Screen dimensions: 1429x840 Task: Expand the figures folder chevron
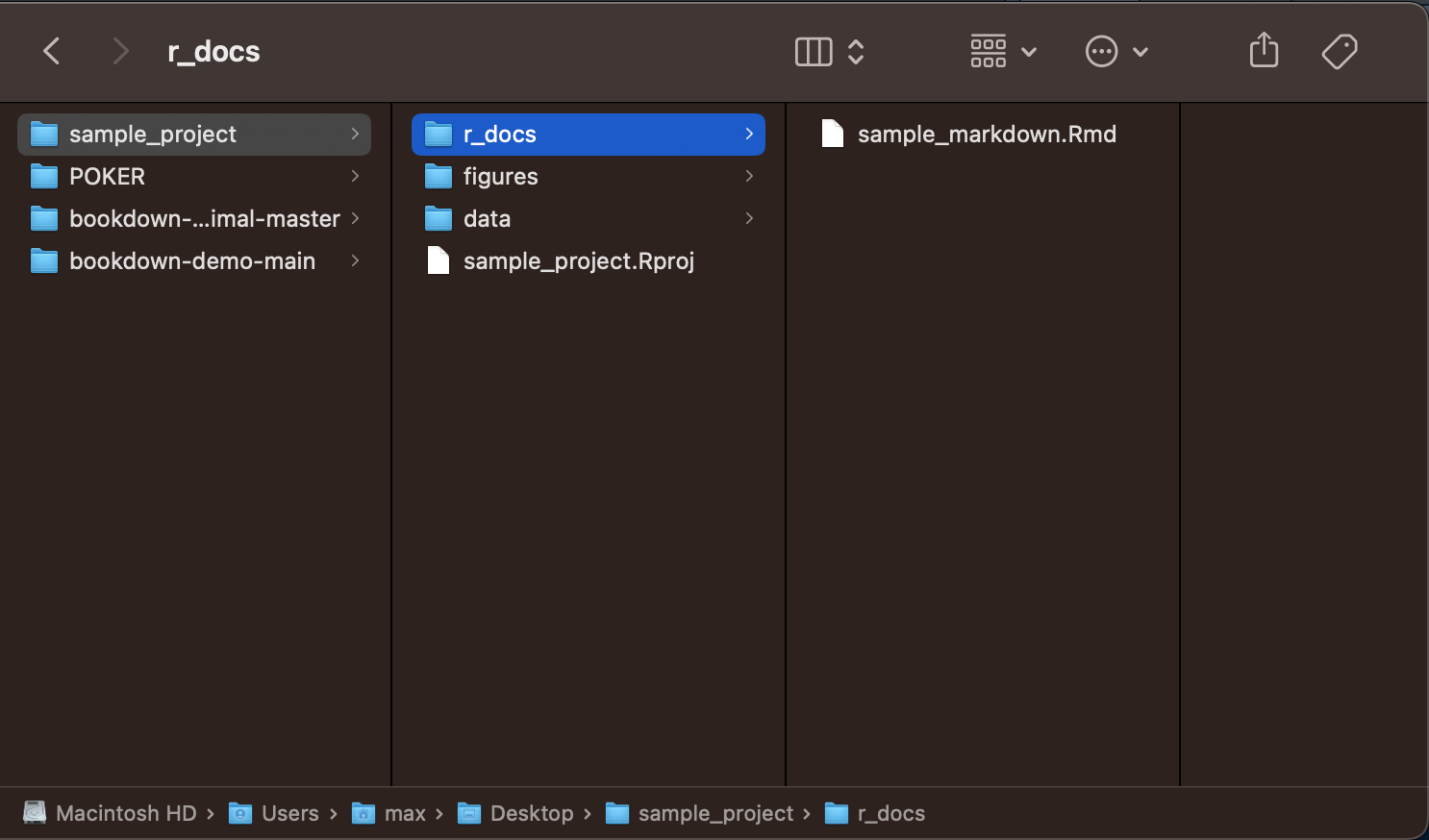coord(749,177)
